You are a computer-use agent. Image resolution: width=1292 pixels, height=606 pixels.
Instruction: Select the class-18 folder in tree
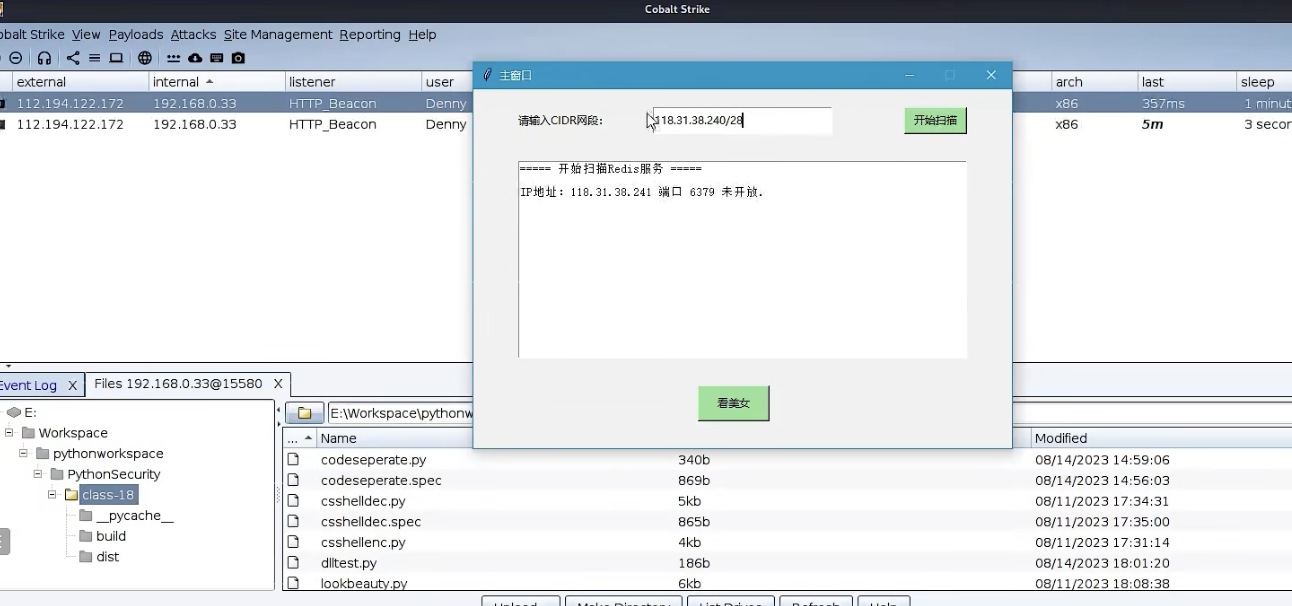pyautogui.click(x=108, y=495)
